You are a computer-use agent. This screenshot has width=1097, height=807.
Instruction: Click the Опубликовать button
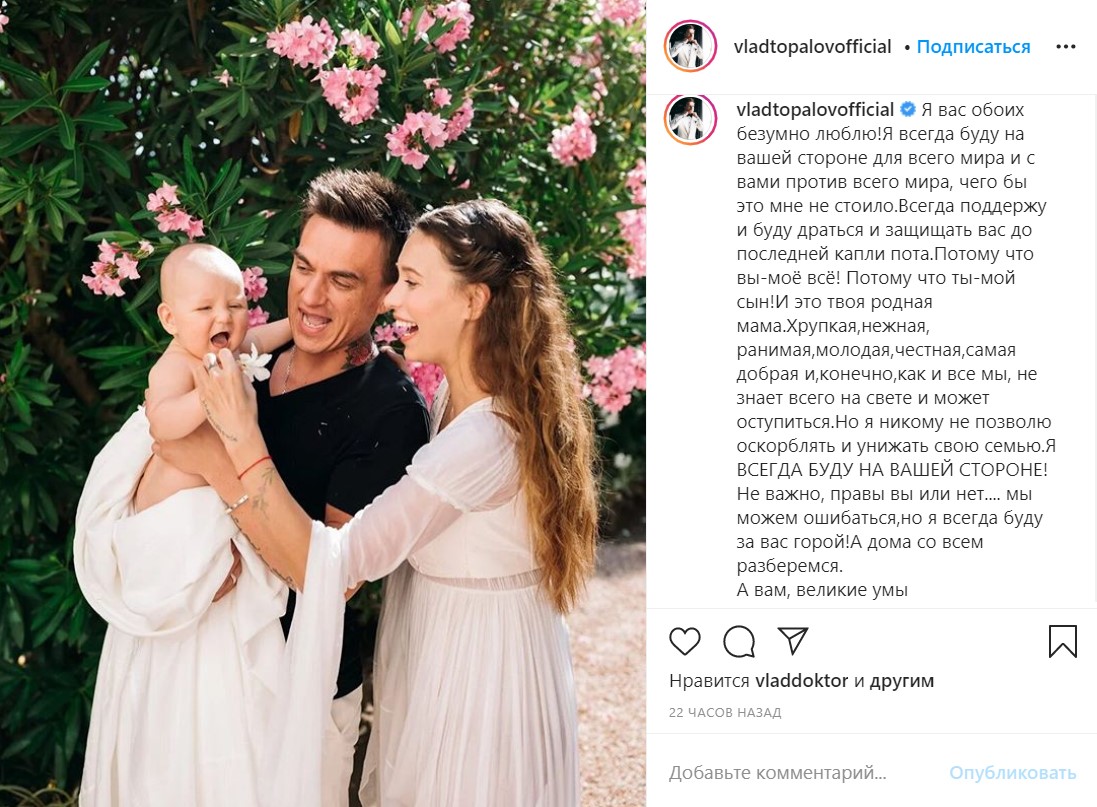(1012, 773)
